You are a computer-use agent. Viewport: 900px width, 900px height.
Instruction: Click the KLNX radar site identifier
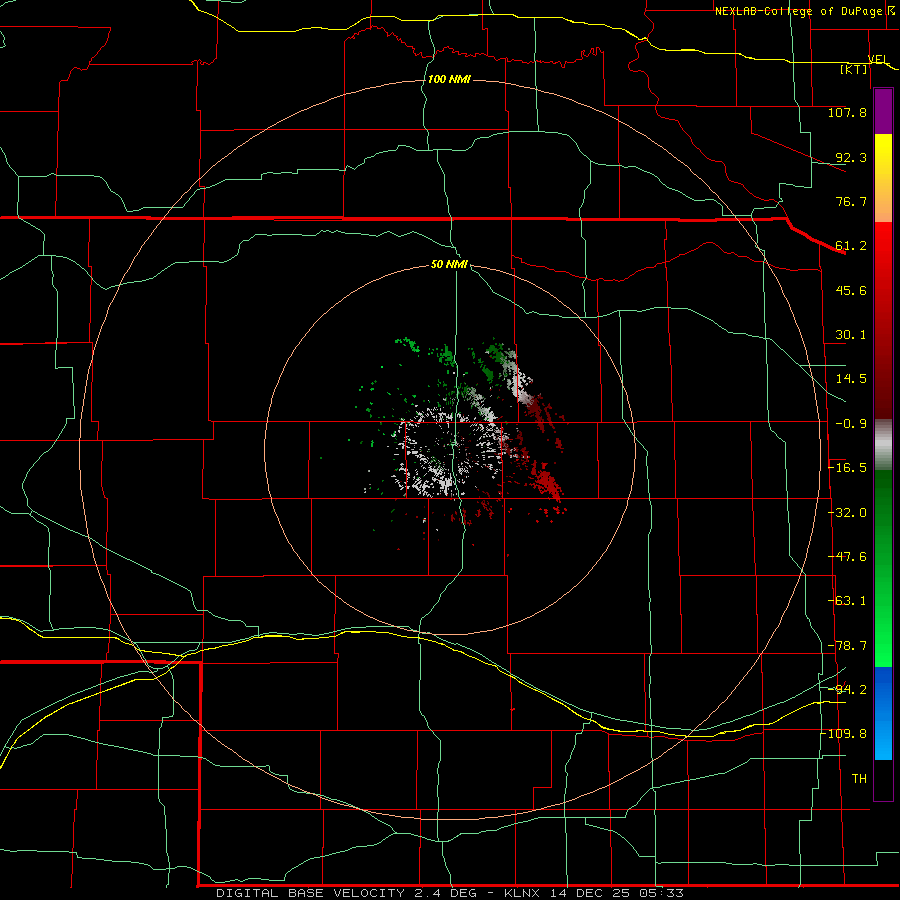click(522, 893)
